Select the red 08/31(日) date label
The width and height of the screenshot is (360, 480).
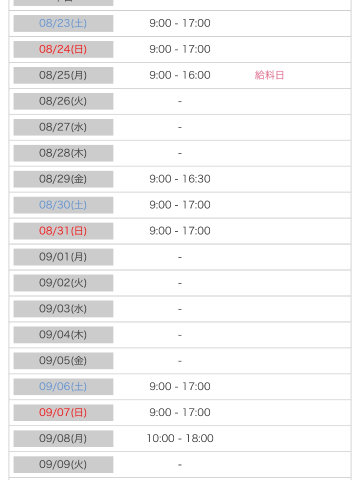click(x=63, y=231)
